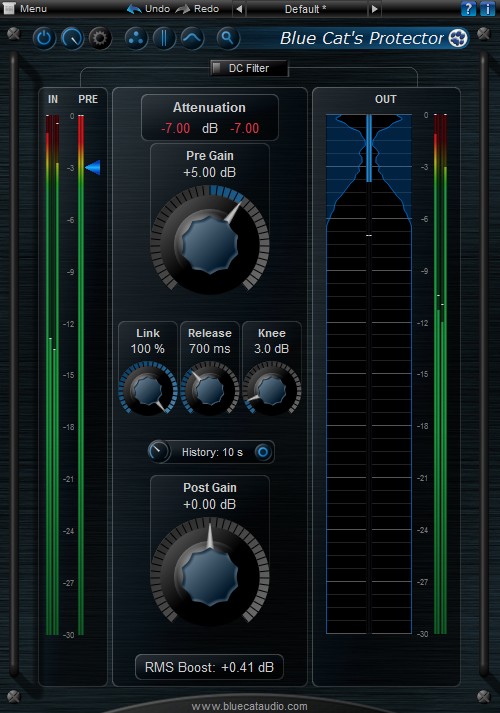Viewport: 500px width, 713px height.
Task: Click the Post Gain +0.00 dB value
Action: (x=210, y=504)
